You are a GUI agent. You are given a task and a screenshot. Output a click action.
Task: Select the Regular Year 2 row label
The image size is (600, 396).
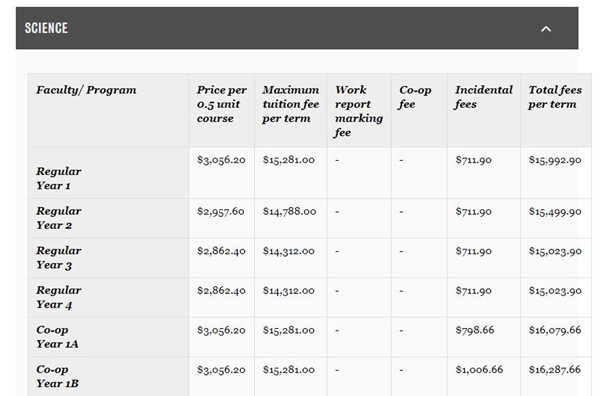point(59,218)
